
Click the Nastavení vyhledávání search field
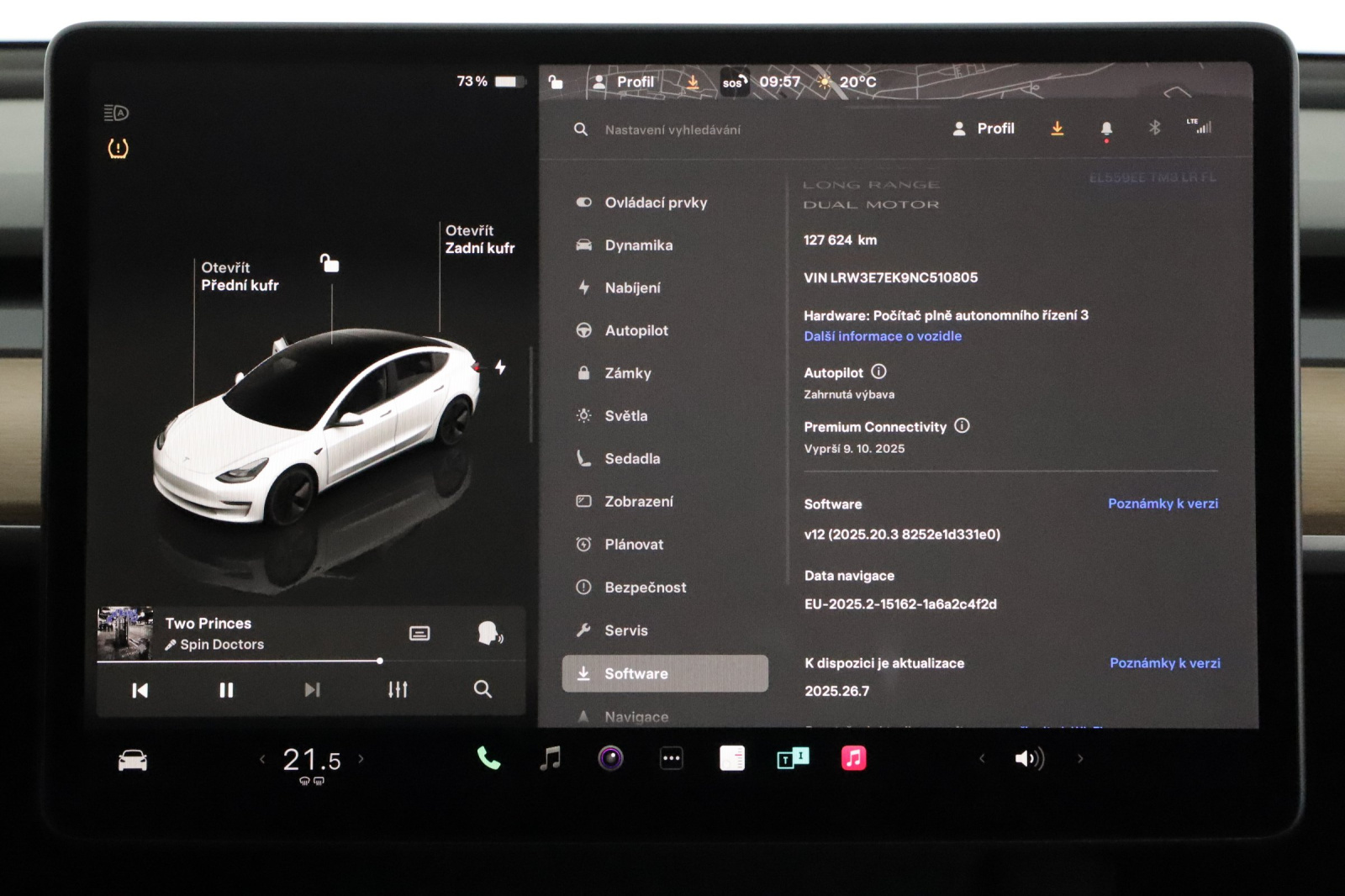point(672,129)
